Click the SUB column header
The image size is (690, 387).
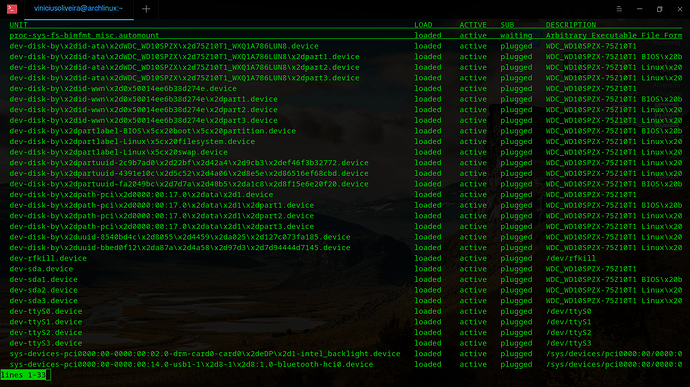tap(507, 25)
